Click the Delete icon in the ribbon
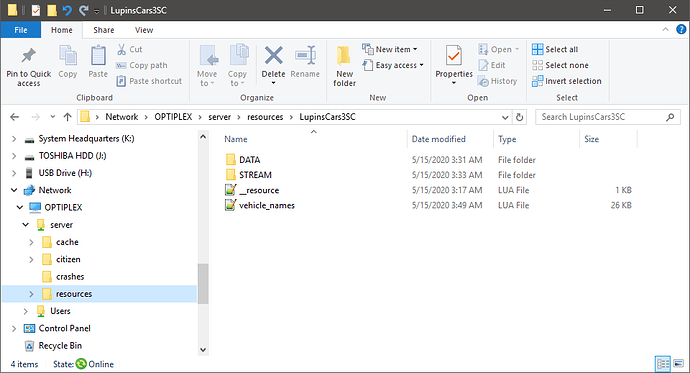The image size is (690, 373). (x=273, y=56)
